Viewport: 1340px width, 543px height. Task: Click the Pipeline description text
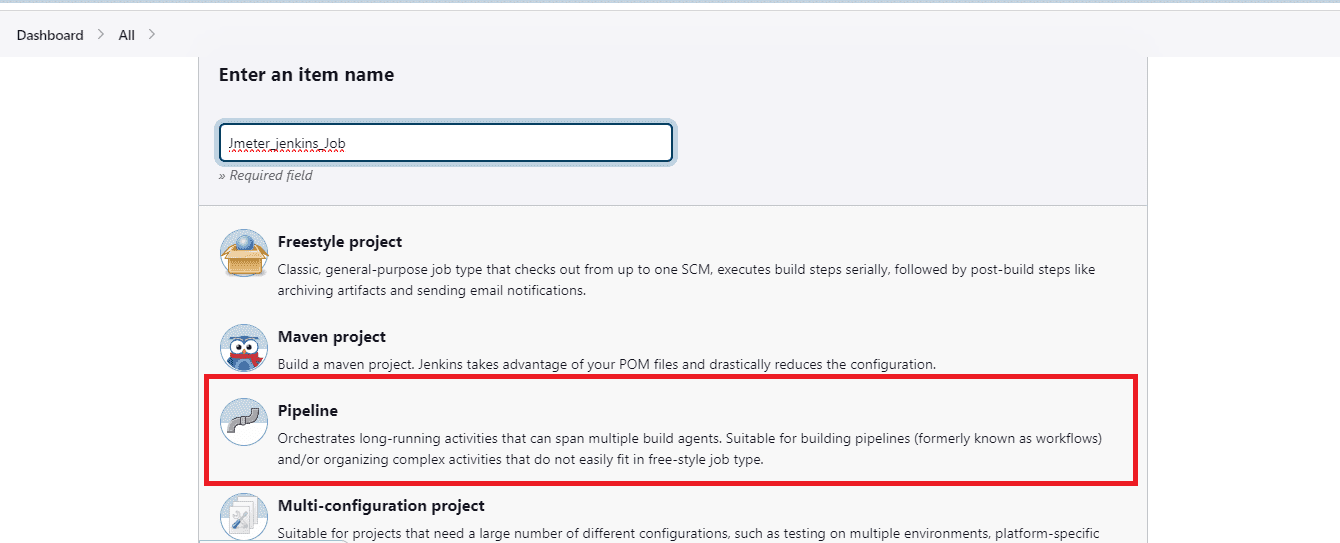point(689,449)
